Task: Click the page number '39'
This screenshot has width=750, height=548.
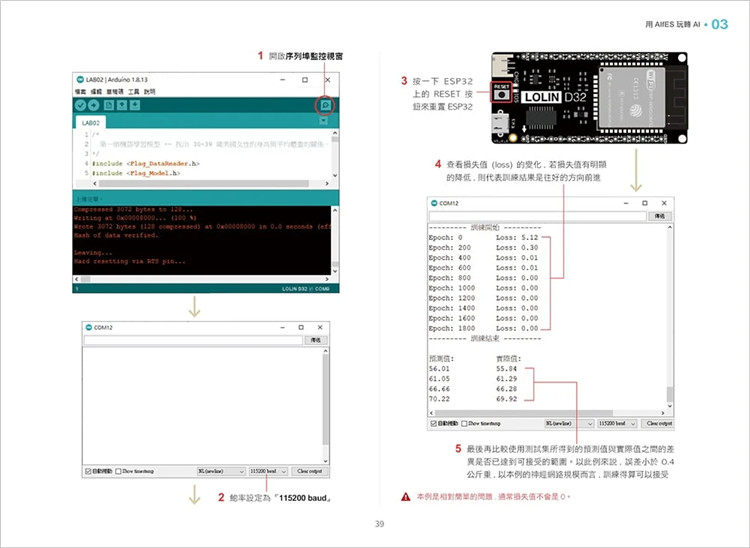Action: point(379,524)
